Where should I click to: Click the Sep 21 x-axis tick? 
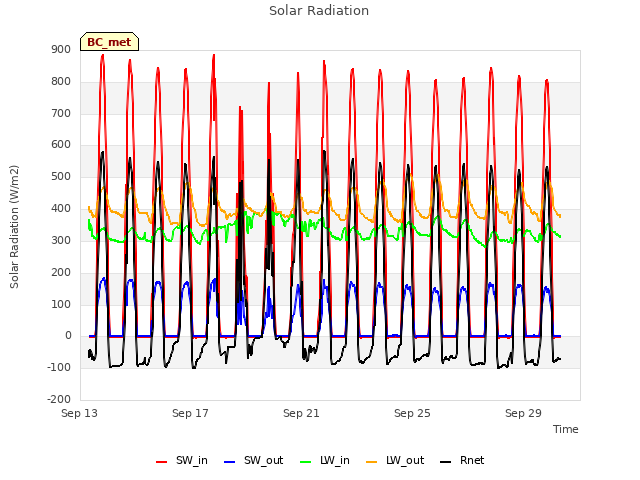[302, 413]
